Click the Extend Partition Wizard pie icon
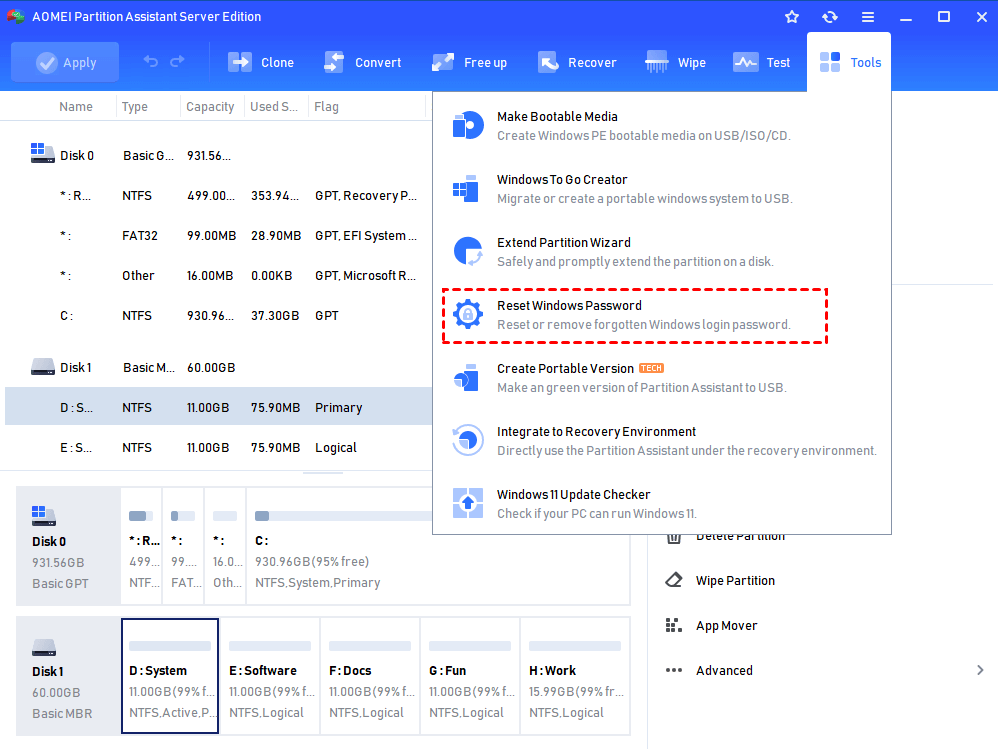The width and height of the screenshot is (998, 749). 468,251
